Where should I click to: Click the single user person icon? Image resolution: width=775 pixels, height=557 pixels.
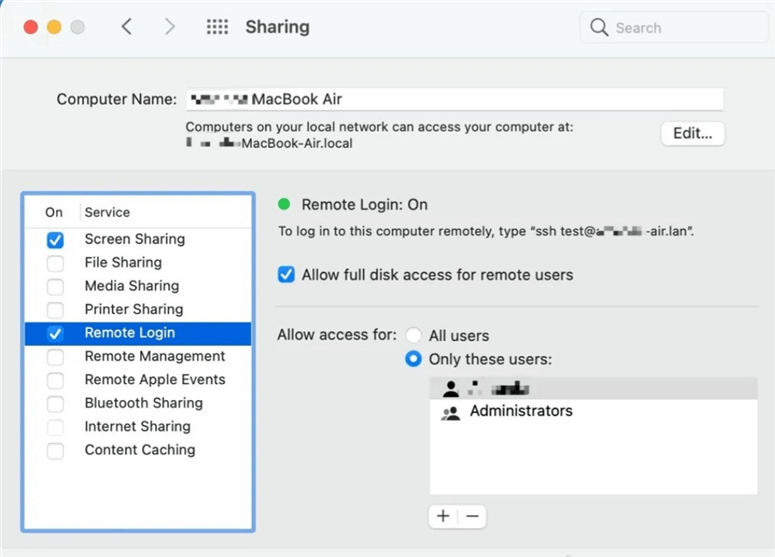450,389
